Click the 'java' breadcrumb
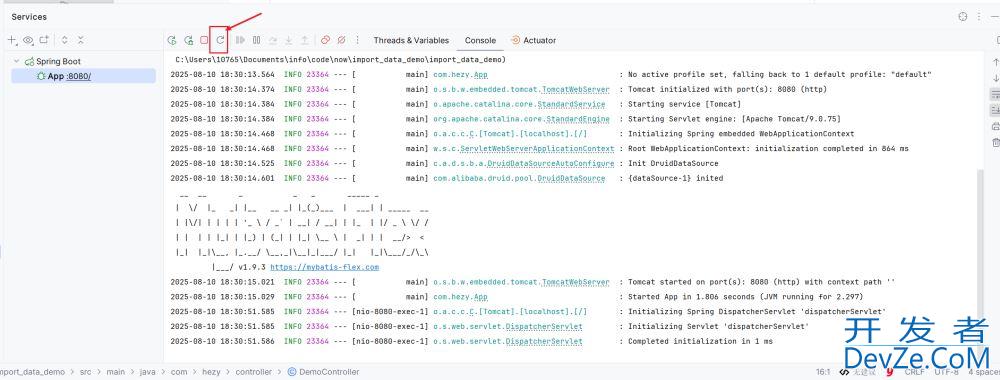The width and height of the screenshot is (1000, 380). click(148, 372)
